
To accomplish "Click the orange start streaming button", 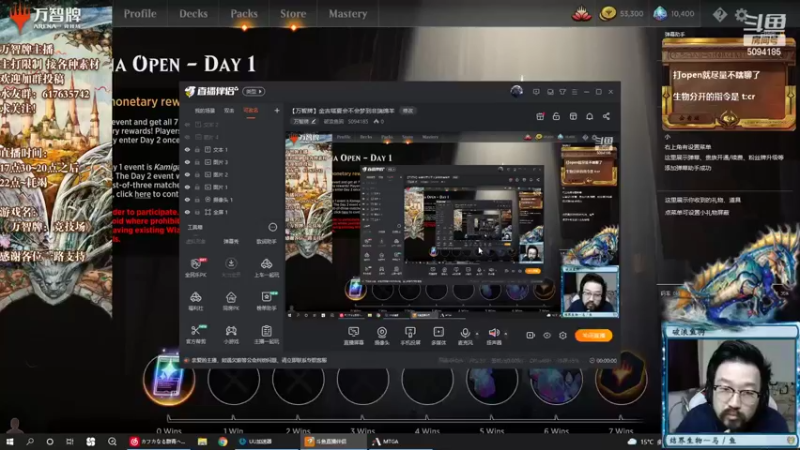I will pos(593,335).
